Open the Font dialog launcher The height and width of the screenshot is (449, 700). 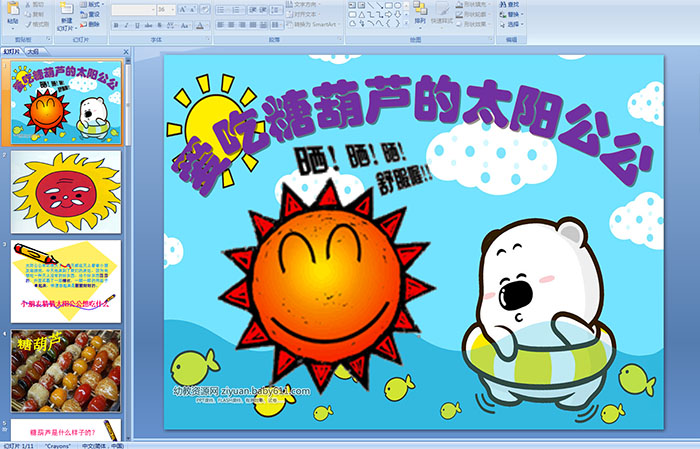tap(208, 40)
